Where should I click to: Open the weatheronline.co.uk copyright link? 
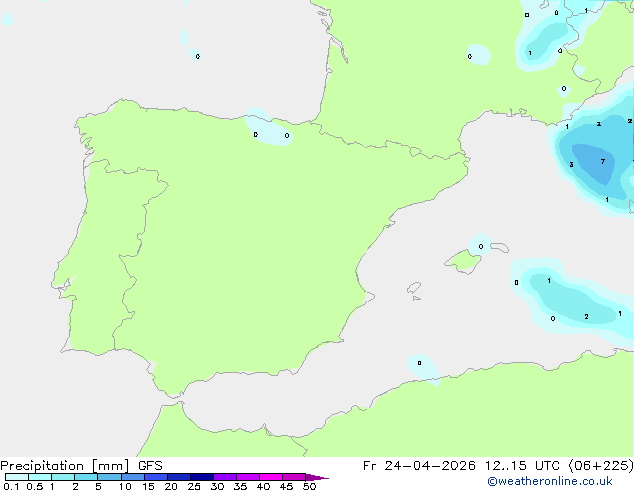click(x=550, y=481)
